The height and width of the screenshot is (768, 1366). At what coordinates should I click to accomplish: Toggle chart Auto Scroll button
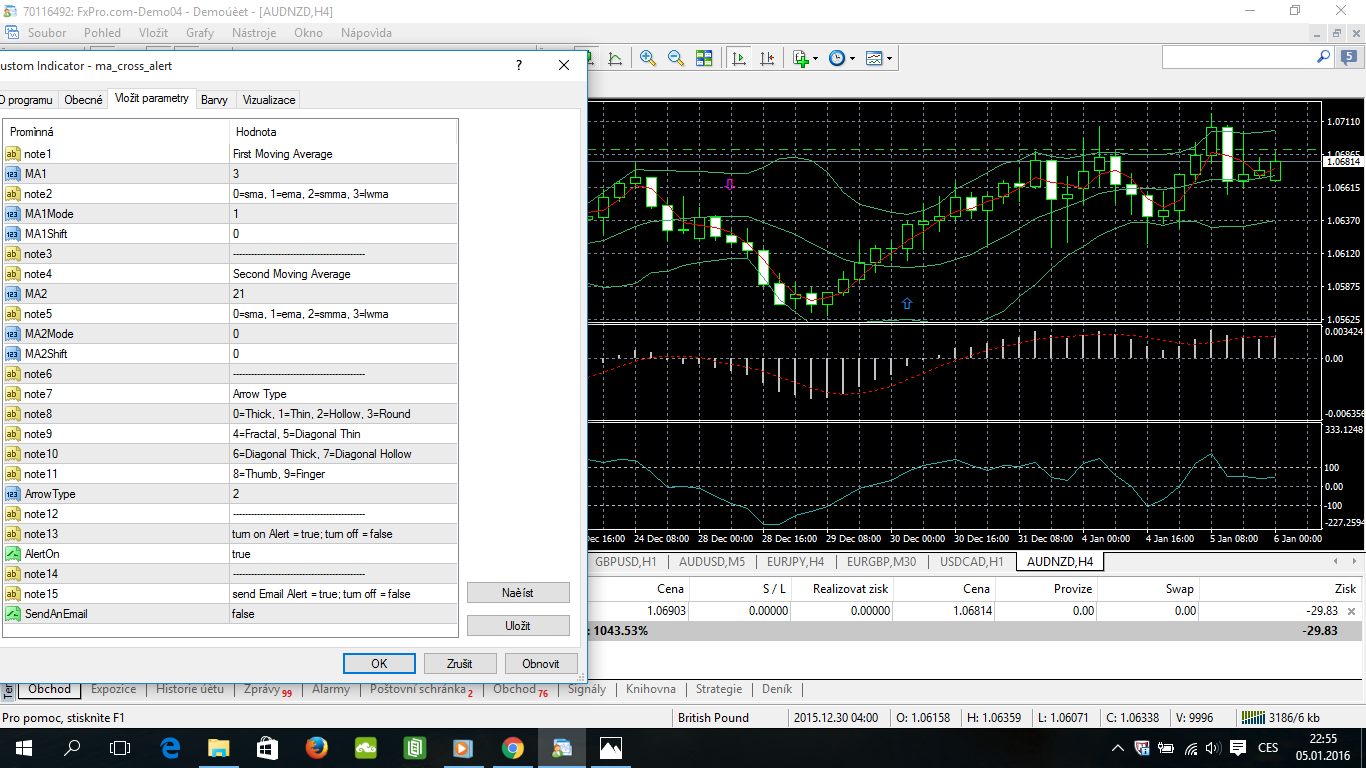739,59
